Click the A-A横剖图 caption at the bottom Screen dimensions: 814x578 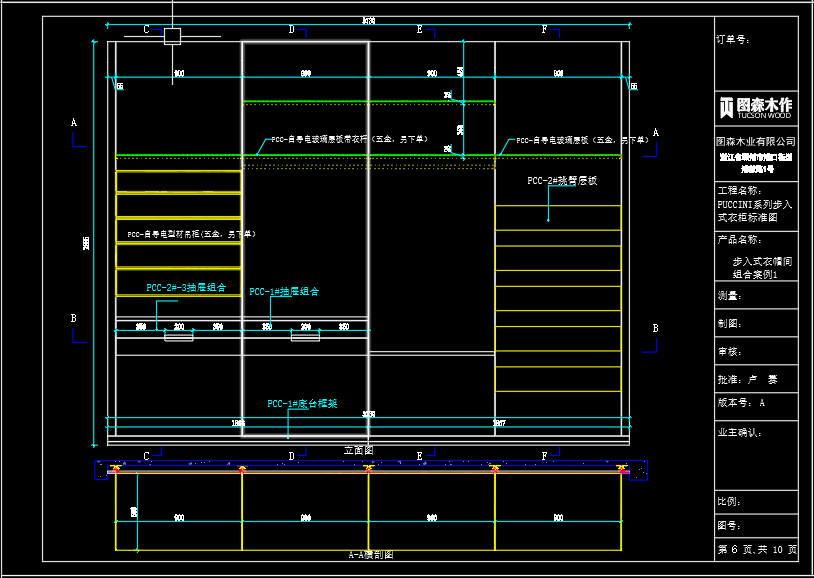pos(371,555)
